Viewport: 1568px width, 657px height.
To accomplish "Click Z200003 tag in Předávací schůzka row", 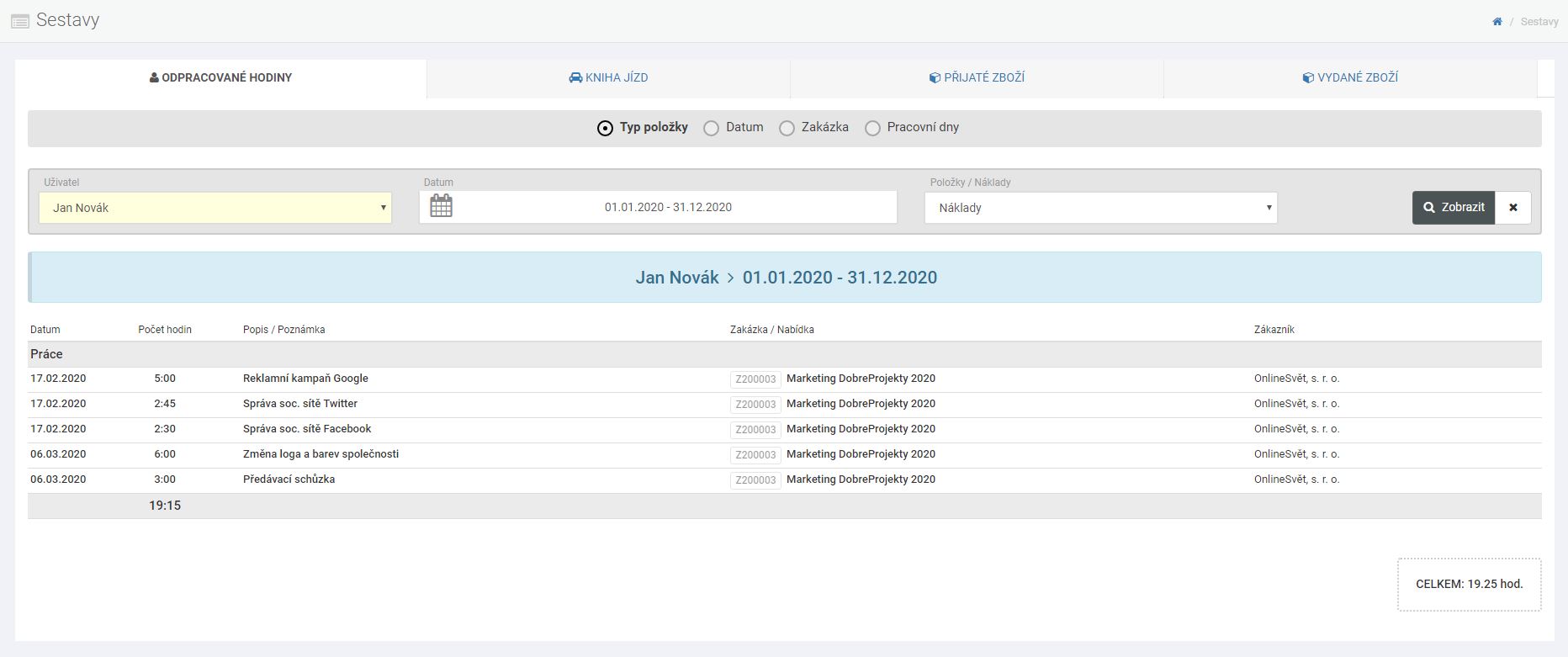I will pyautogui.click(x=755, y=480).
